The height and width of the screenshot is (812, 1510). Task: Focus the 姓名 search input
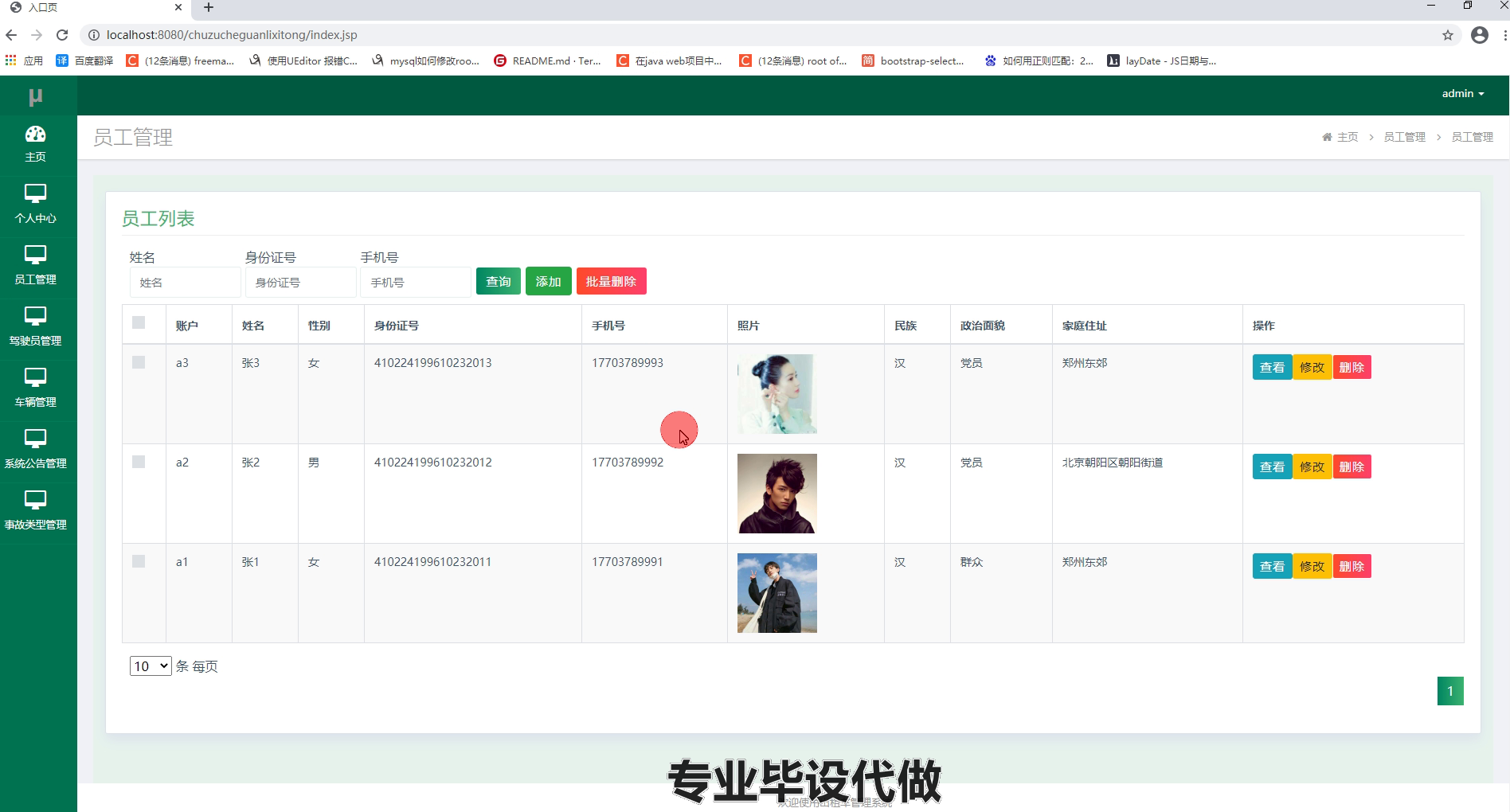185,282
